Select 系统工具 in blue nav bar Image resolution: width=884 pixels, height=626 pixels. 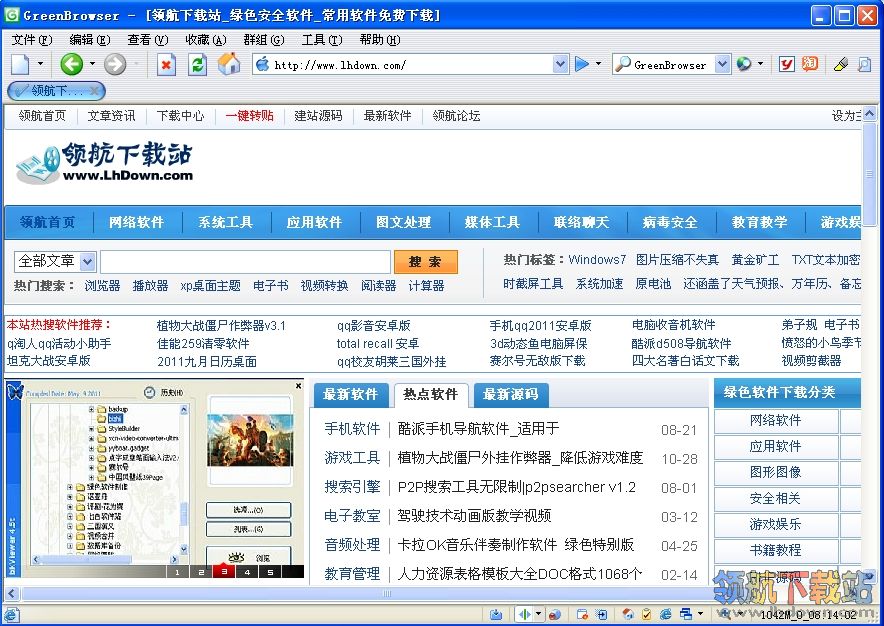point(226,222)
